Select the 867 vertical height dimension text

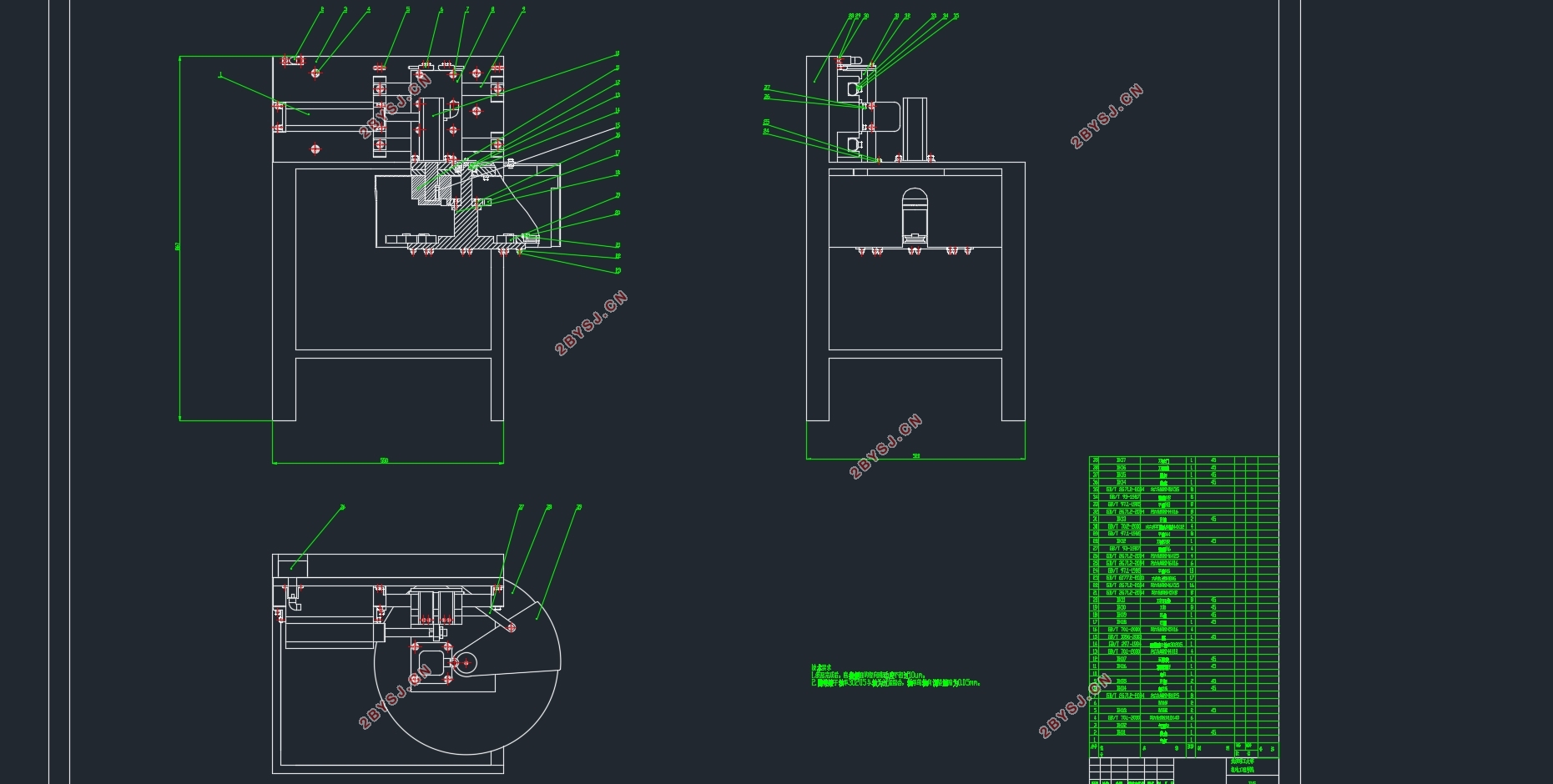(177, 246)
